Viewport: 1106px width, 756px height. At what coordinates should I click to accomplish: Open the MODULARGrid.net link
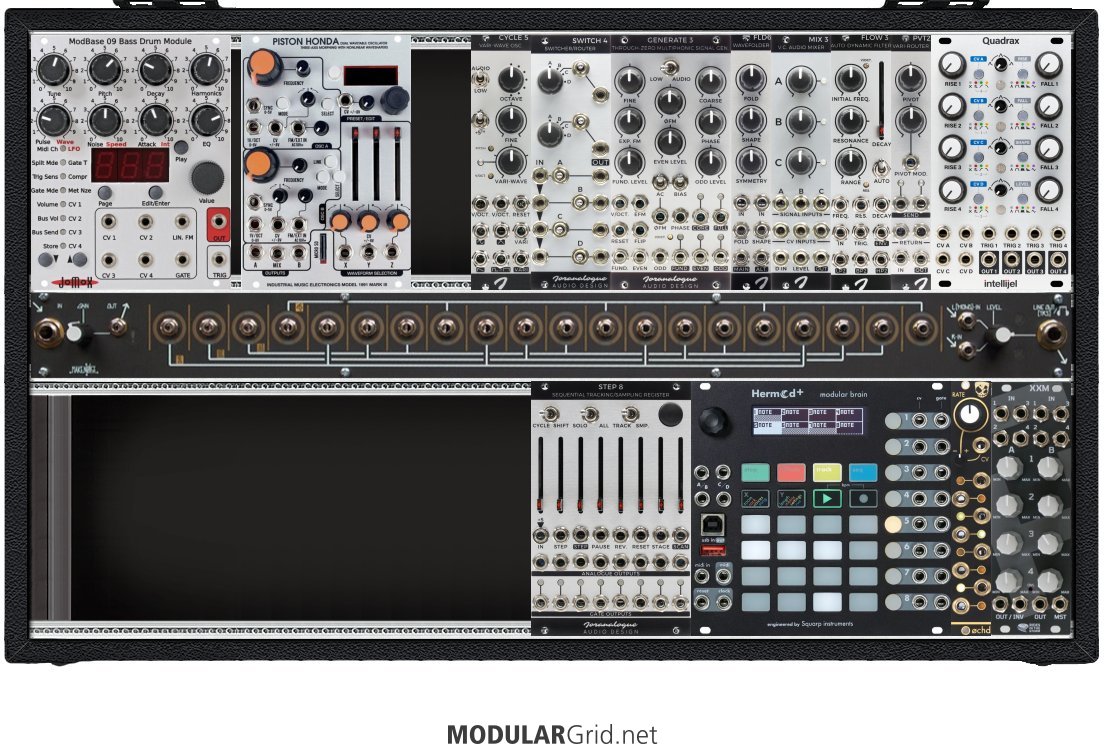(552, 735)
